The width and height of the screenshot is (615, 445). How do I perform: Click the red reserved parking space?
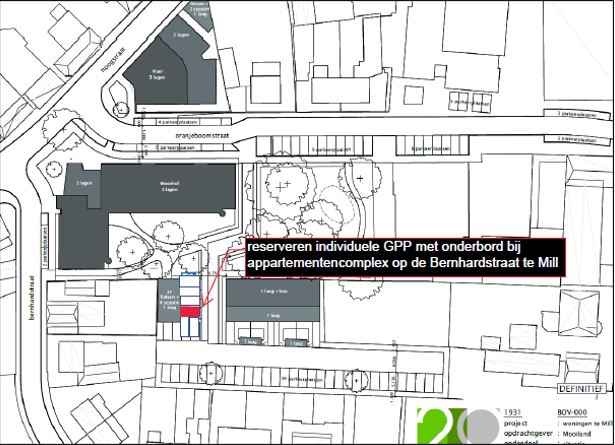pyautogui.click(x=191, y=314)
